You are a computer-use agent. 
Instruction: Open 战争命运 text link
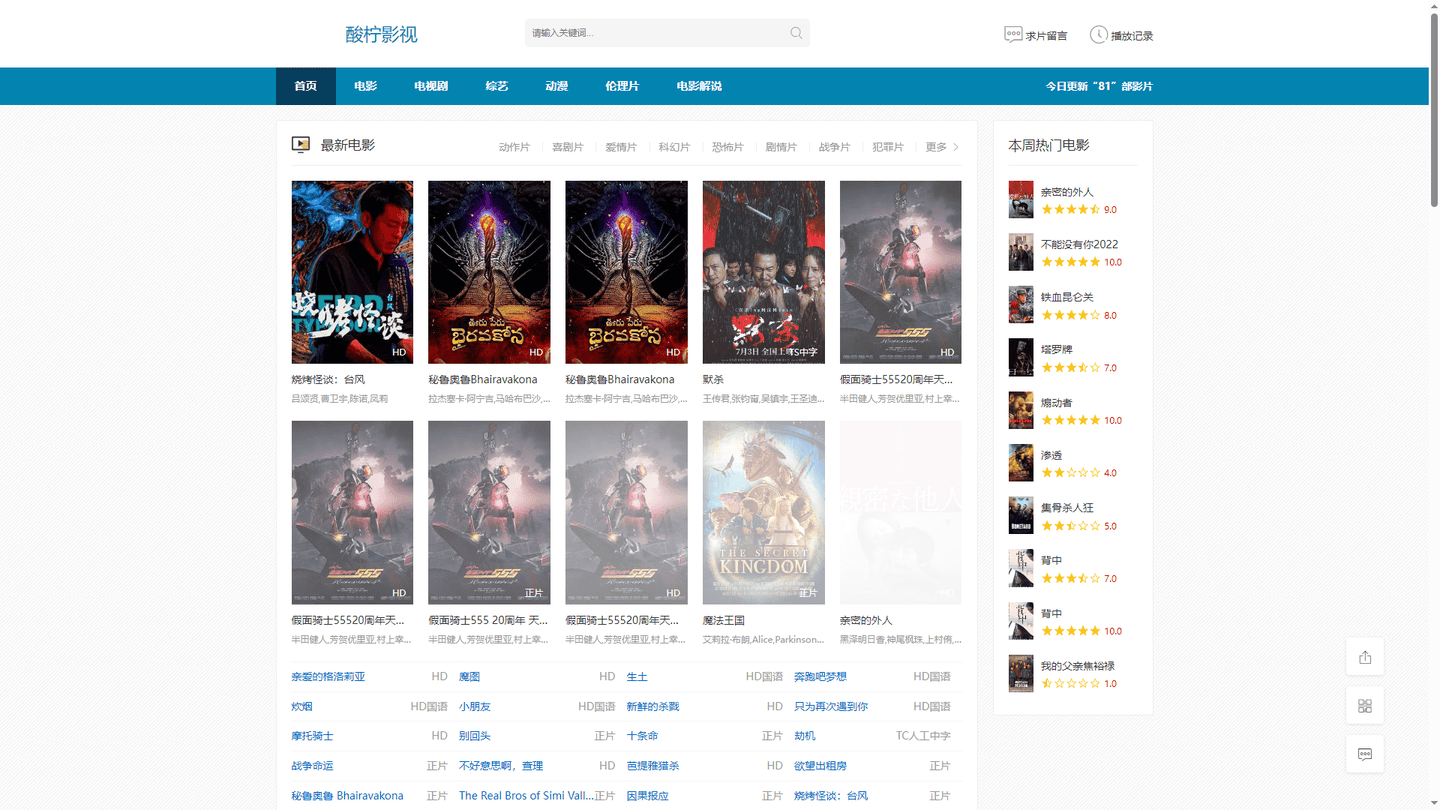pos(312,766)
